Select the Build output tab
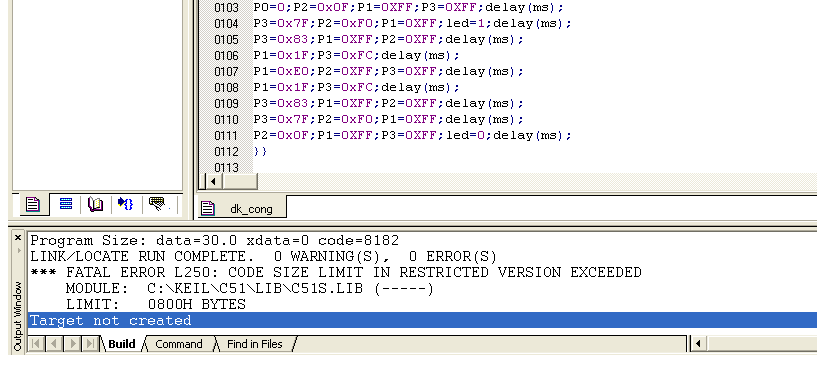The width and height of the screenshot is (817, 384). (x=121, y=344)
